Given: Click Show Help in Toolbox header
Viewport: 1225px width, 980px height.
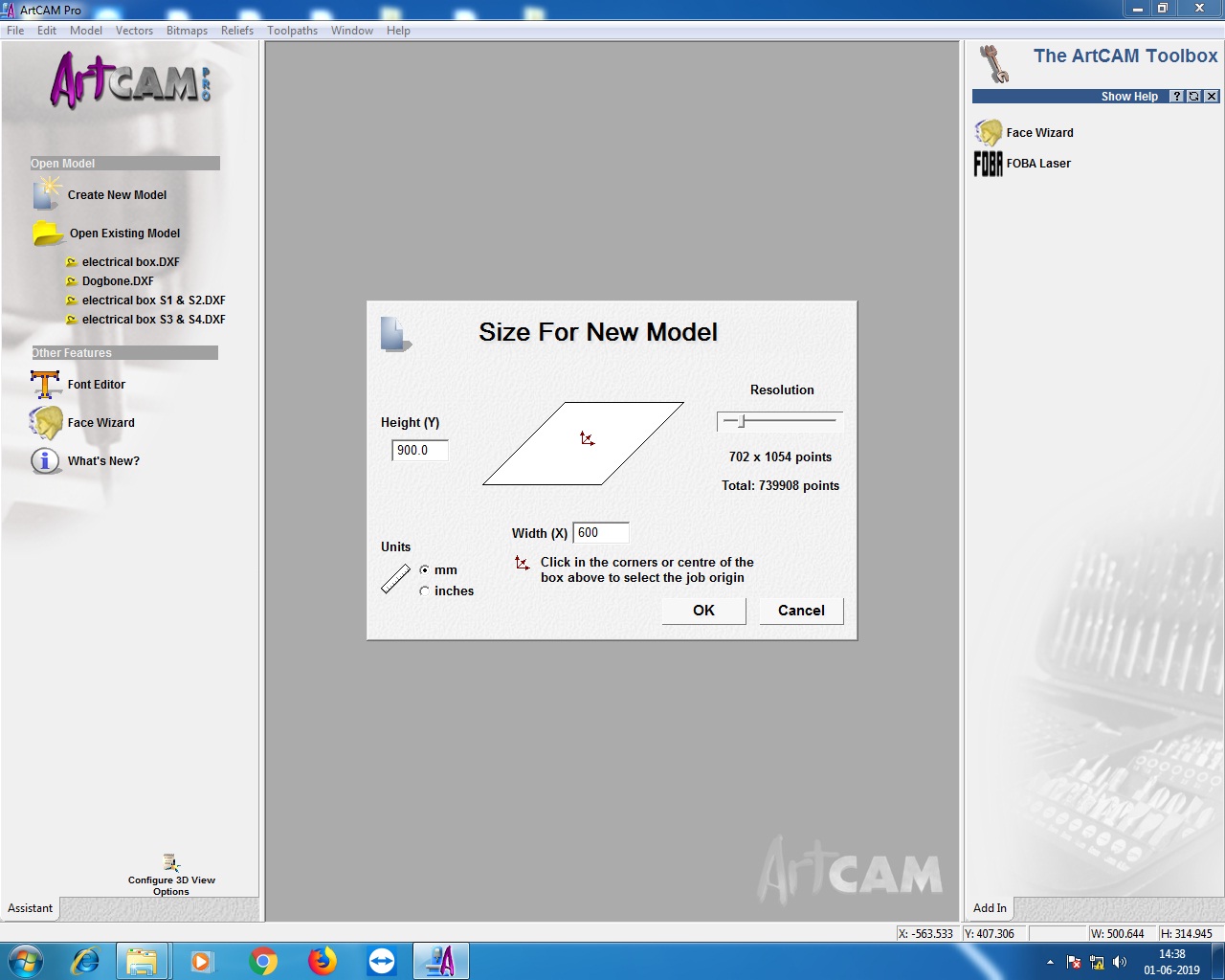Looking at the screenshot, I should tap(1129, 97).
